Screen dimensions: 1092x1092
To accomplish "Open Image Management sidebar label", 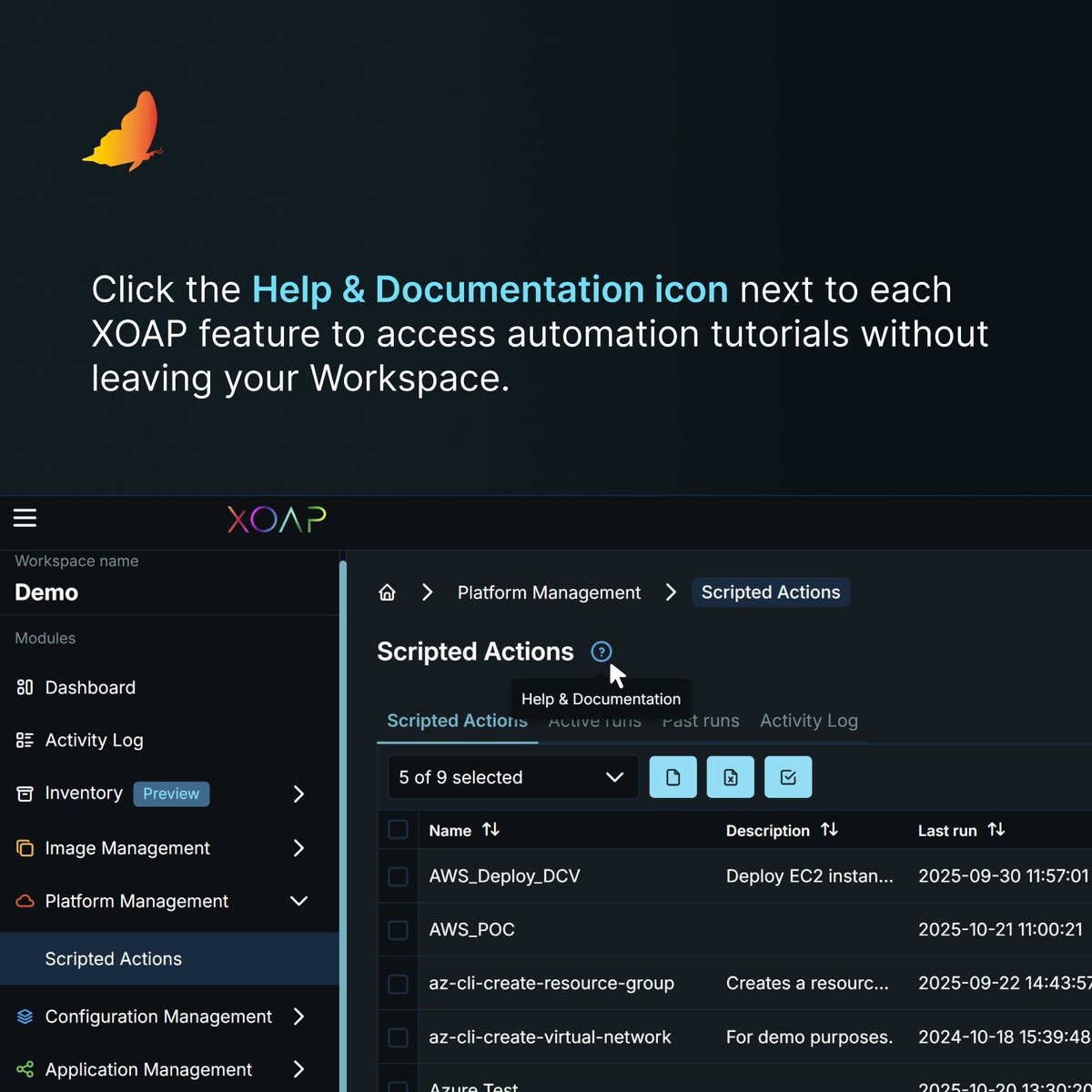I will [127, 848].
